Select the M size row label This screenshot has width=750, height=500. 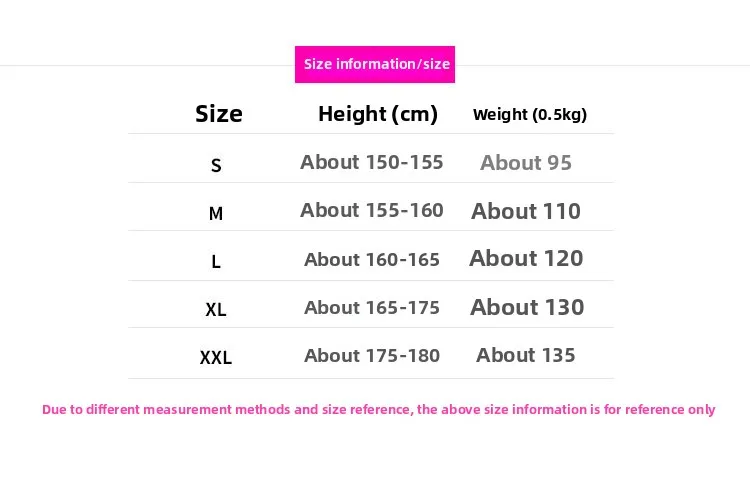pos(216,213)
